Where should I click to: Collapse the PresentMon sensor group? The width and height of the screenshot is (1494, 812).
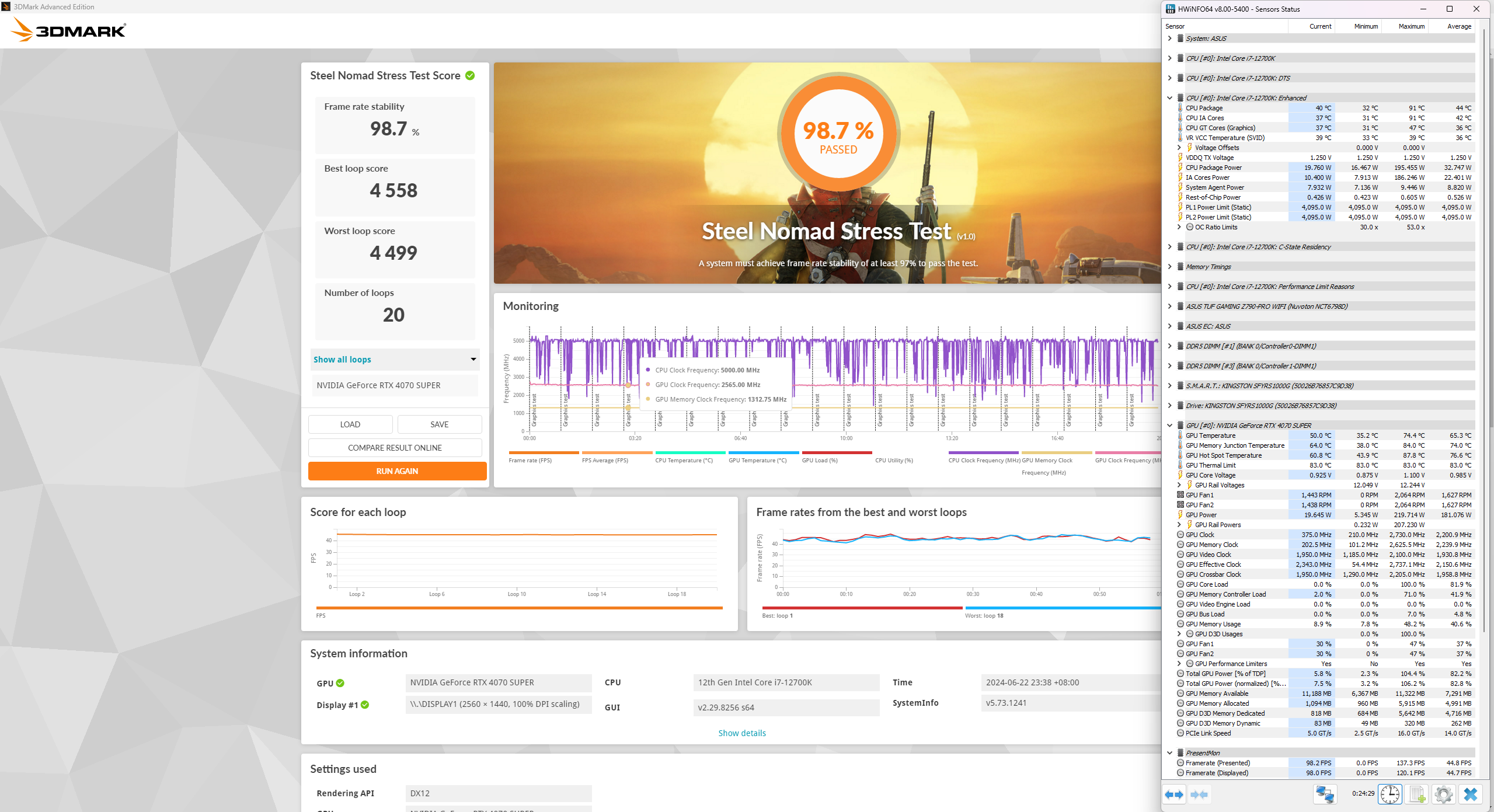coord(1169,752)
